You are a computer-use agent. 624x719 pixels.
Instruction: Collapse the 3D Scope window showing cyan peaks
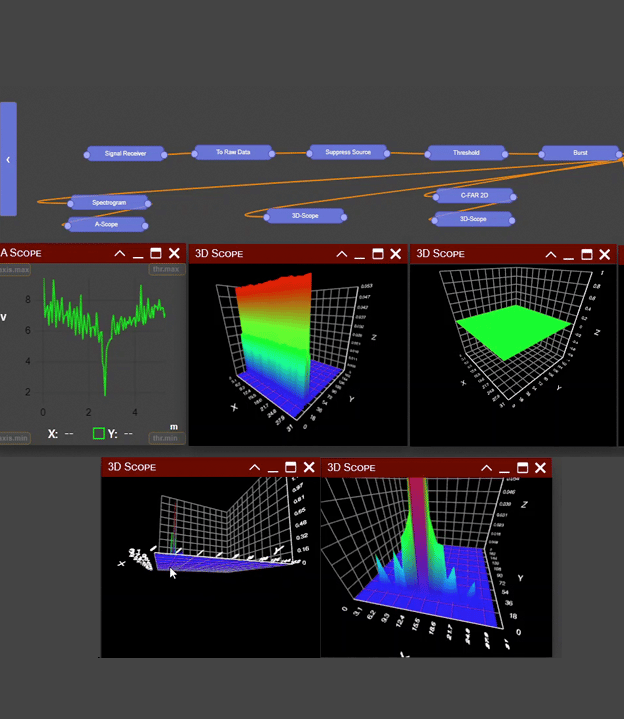[486, 468]
